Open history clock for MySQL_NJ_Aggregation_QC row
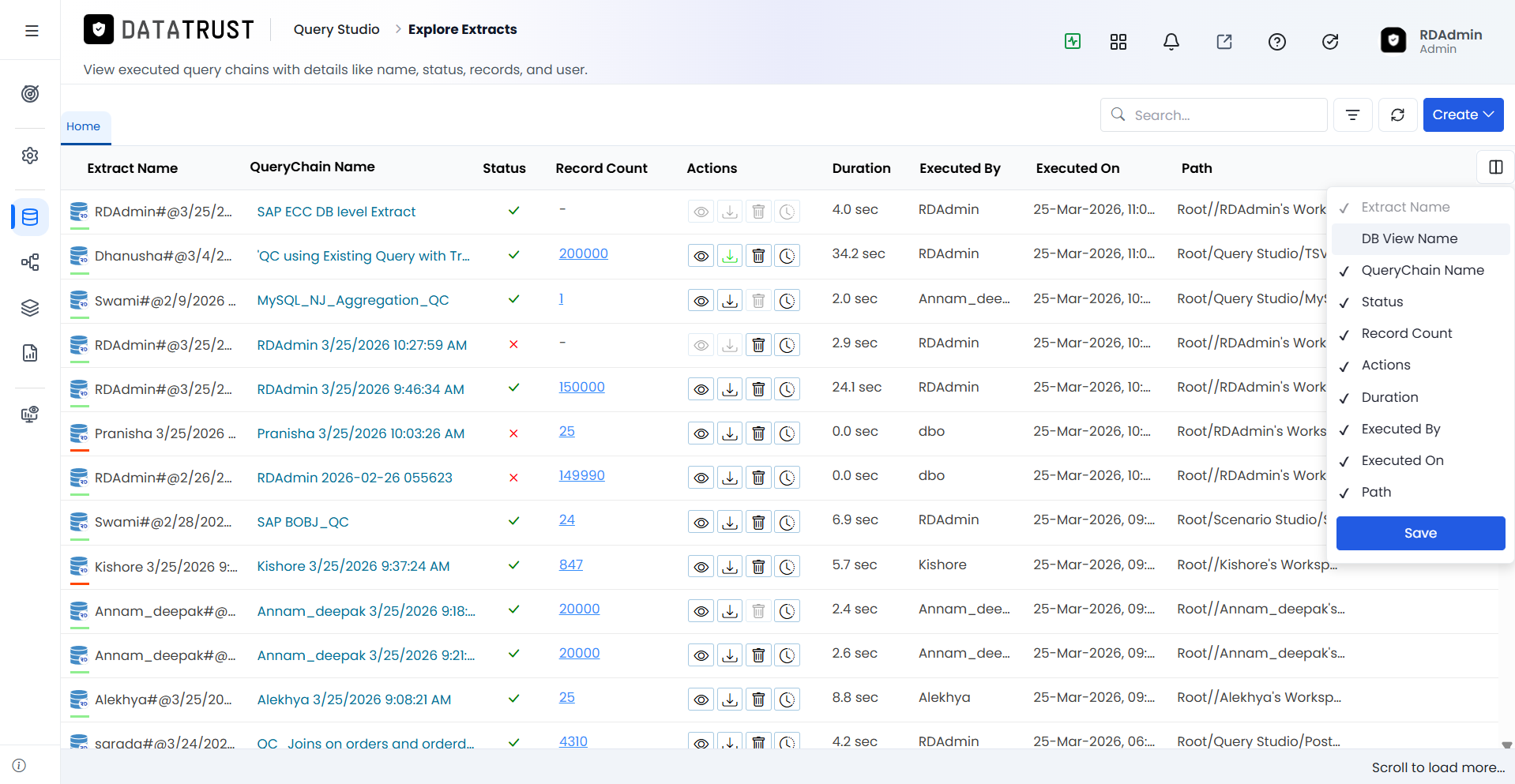This screenshot has width=1515, height=784. (788, 301)
